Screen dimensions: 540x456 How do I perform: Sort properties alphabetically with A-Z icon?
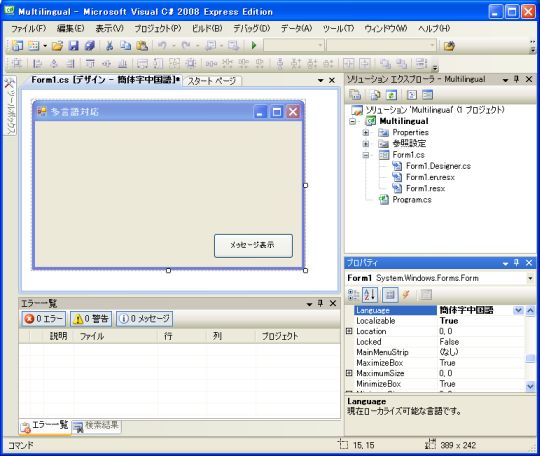pyautogui.click(x=370, y=295)
